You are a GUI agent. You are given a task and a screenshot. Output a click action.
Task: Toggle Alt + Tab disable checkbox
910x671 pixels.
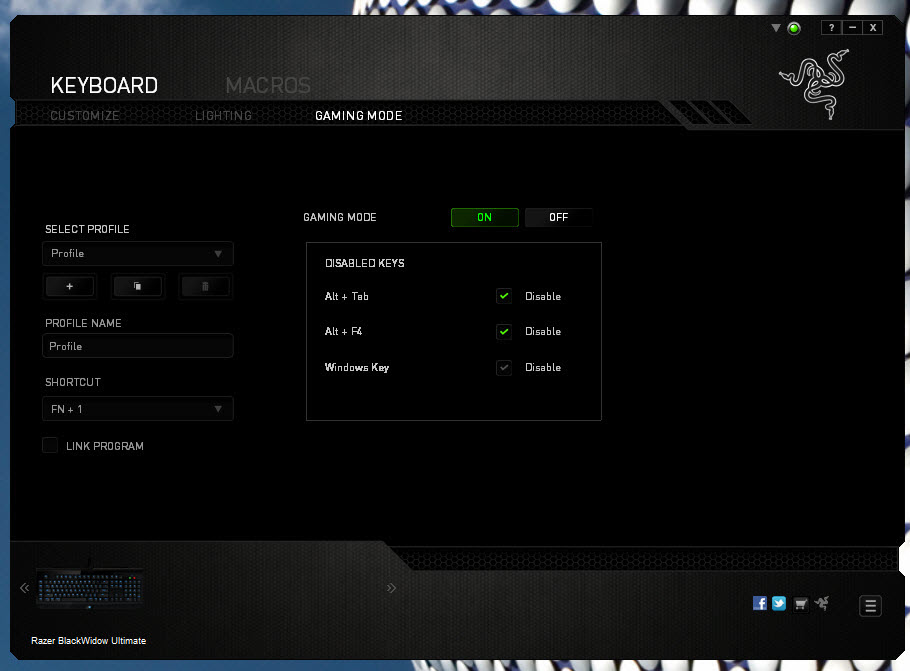[504, 296]
